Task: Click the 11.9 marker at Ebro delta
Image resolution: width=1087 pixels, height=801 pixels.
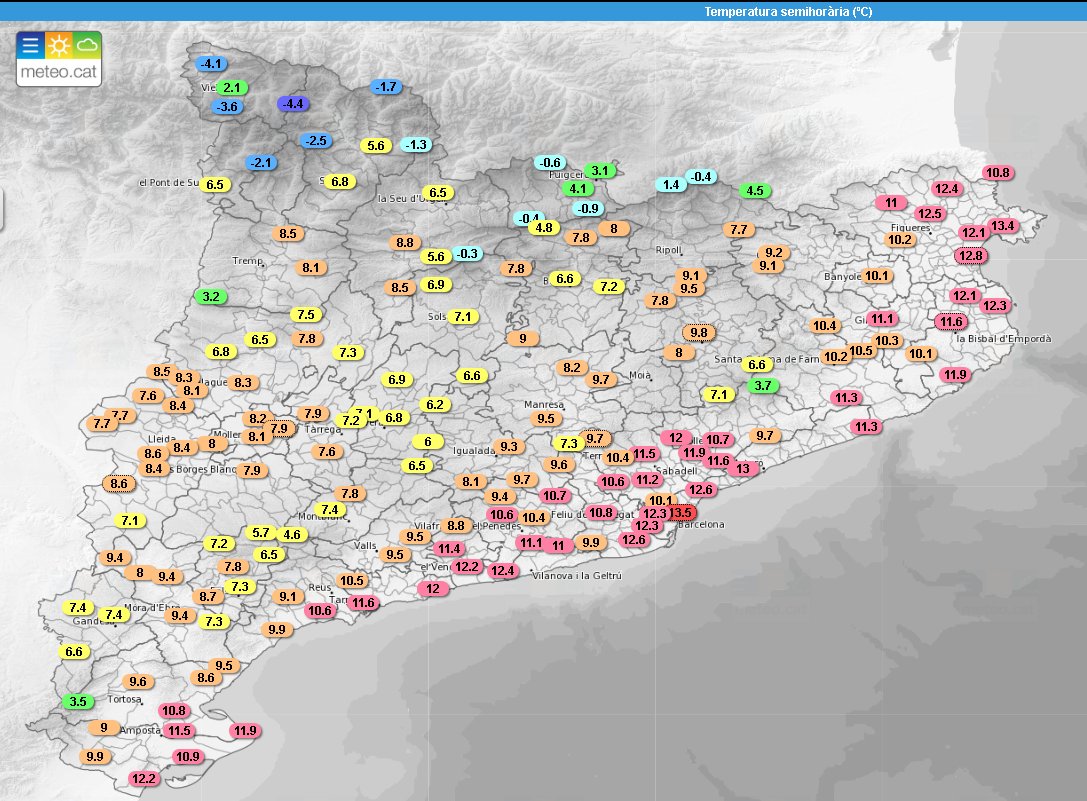Action: [245, 730]
